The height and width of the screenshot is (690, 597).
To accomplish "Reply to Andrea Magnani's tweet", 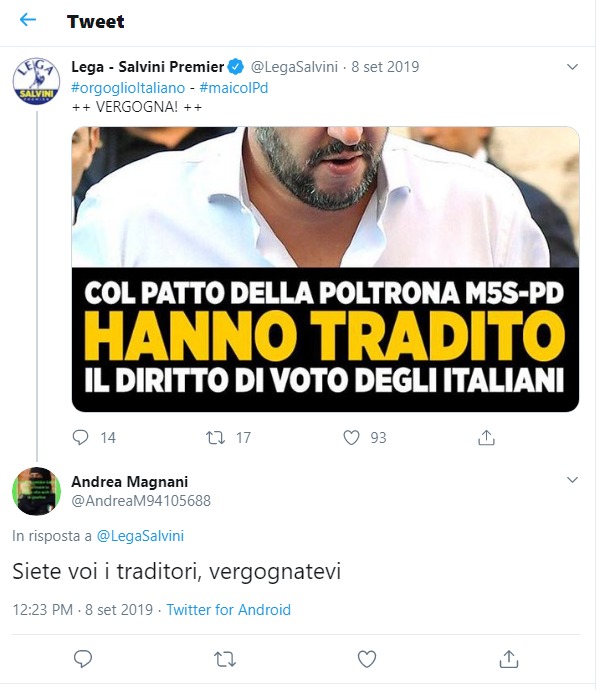I will click(83, 659).
